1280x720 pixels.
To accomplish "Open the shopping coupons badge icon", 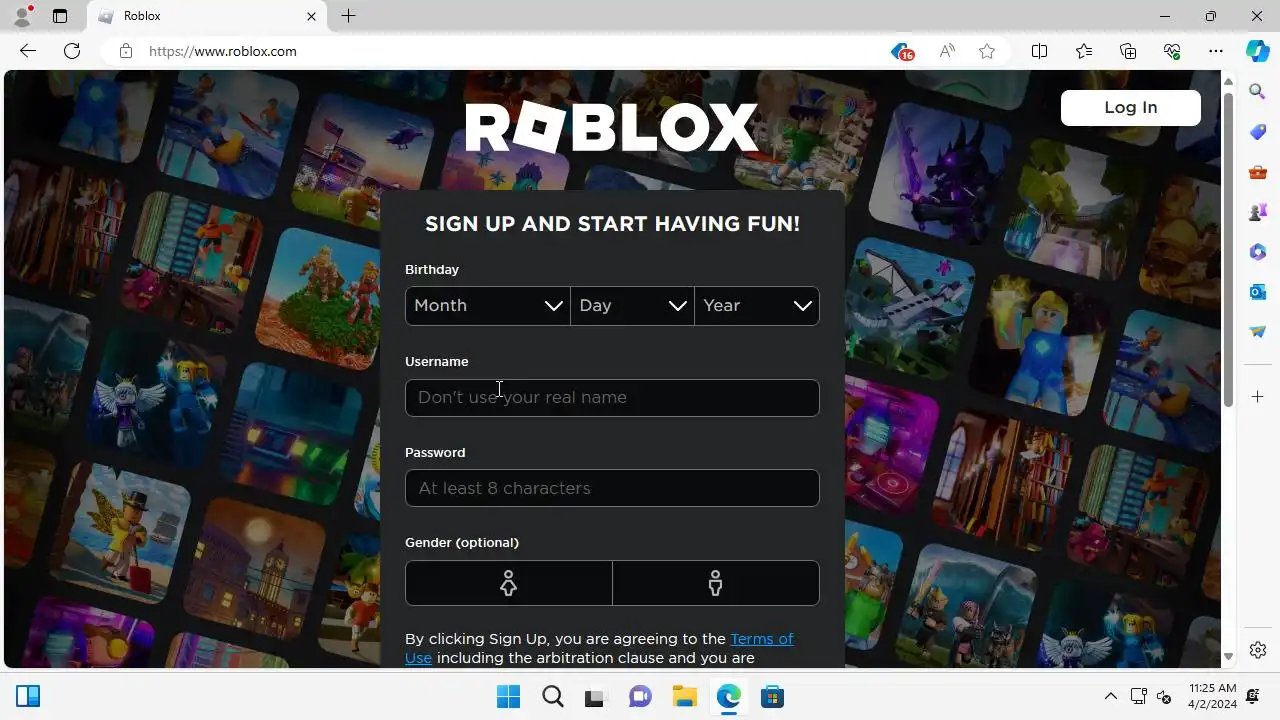I will tap(903, 51).
